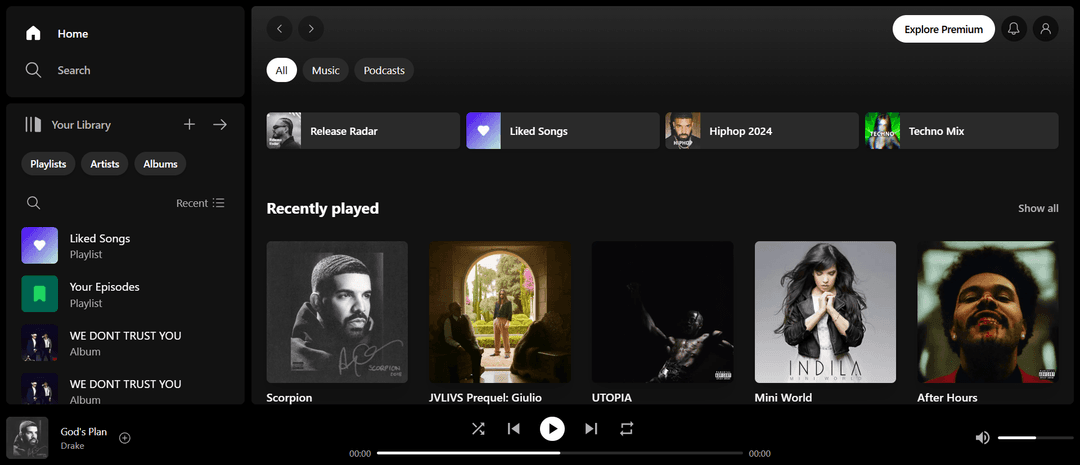Open the Scorpion album cover
This screenshot has height=465, width=1080.
(x=337, y=311)
